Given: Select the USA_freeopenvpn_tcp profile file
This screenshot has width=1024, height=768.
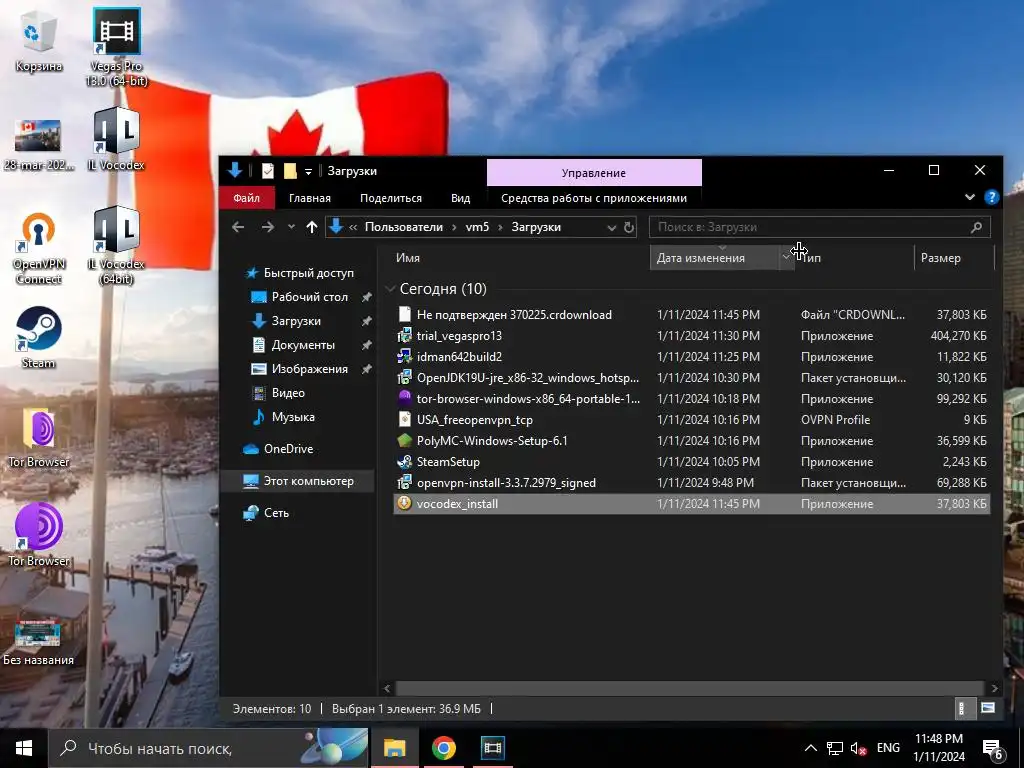Looking at the screenshot, I should point(692,420).
